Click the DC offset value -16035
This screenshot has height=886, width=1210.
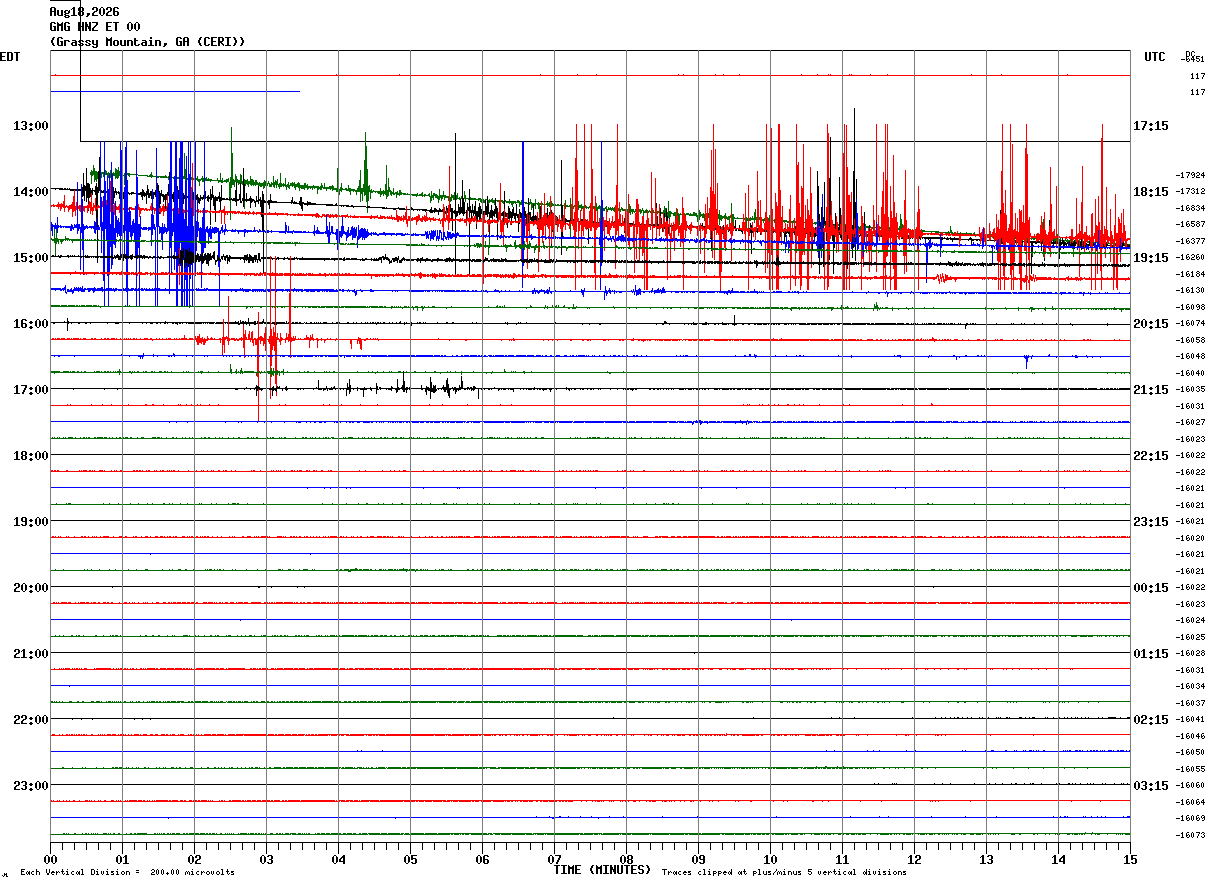[x=1190, y=389]
